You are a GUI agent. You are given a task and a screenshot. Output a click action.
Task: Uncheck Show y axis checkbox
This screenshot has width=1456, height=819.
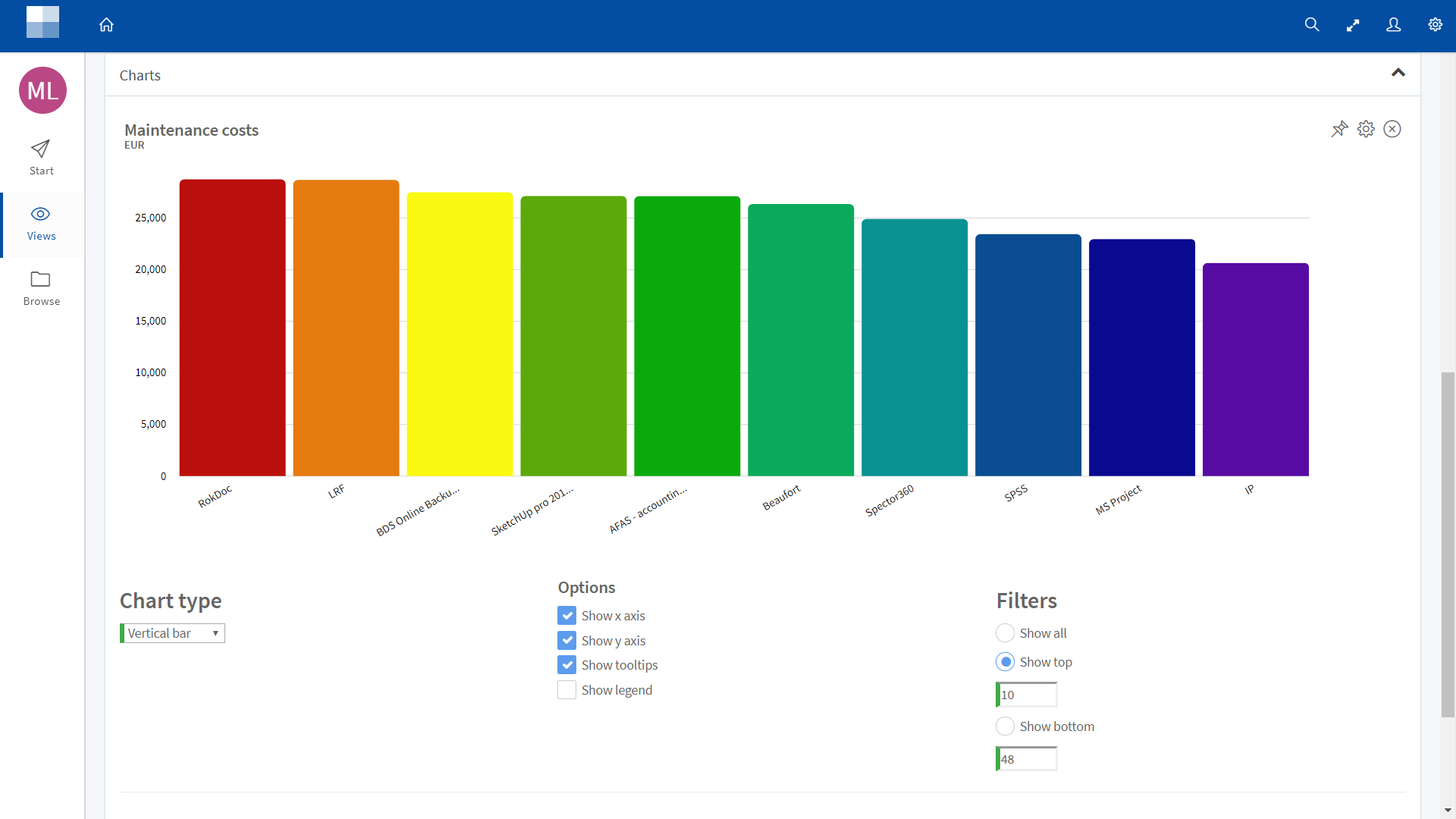[x=566, y=640]
